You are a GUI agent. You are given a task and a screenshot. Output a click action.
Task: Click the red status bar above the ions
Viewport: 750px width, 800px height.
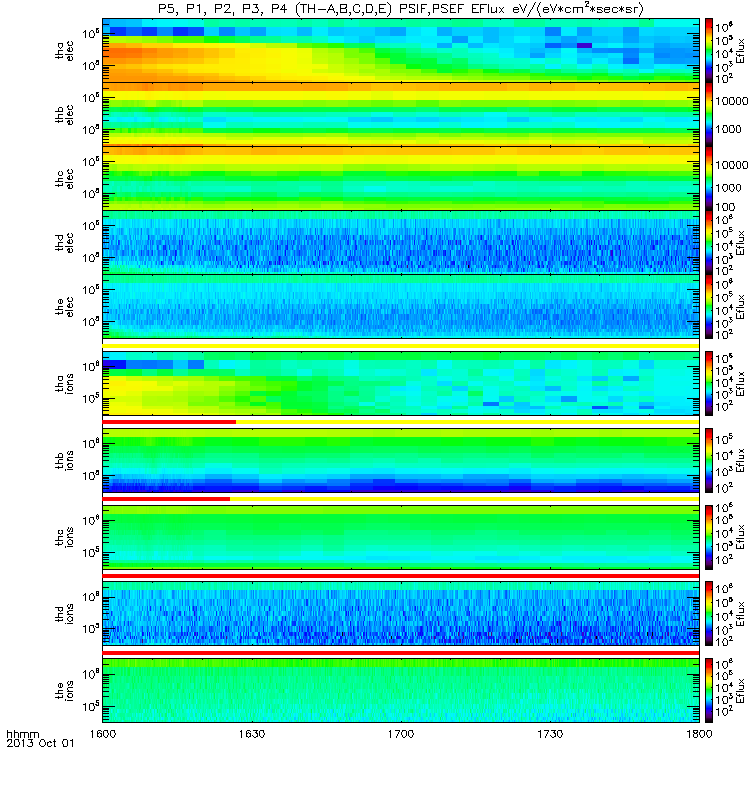[401, 653]
